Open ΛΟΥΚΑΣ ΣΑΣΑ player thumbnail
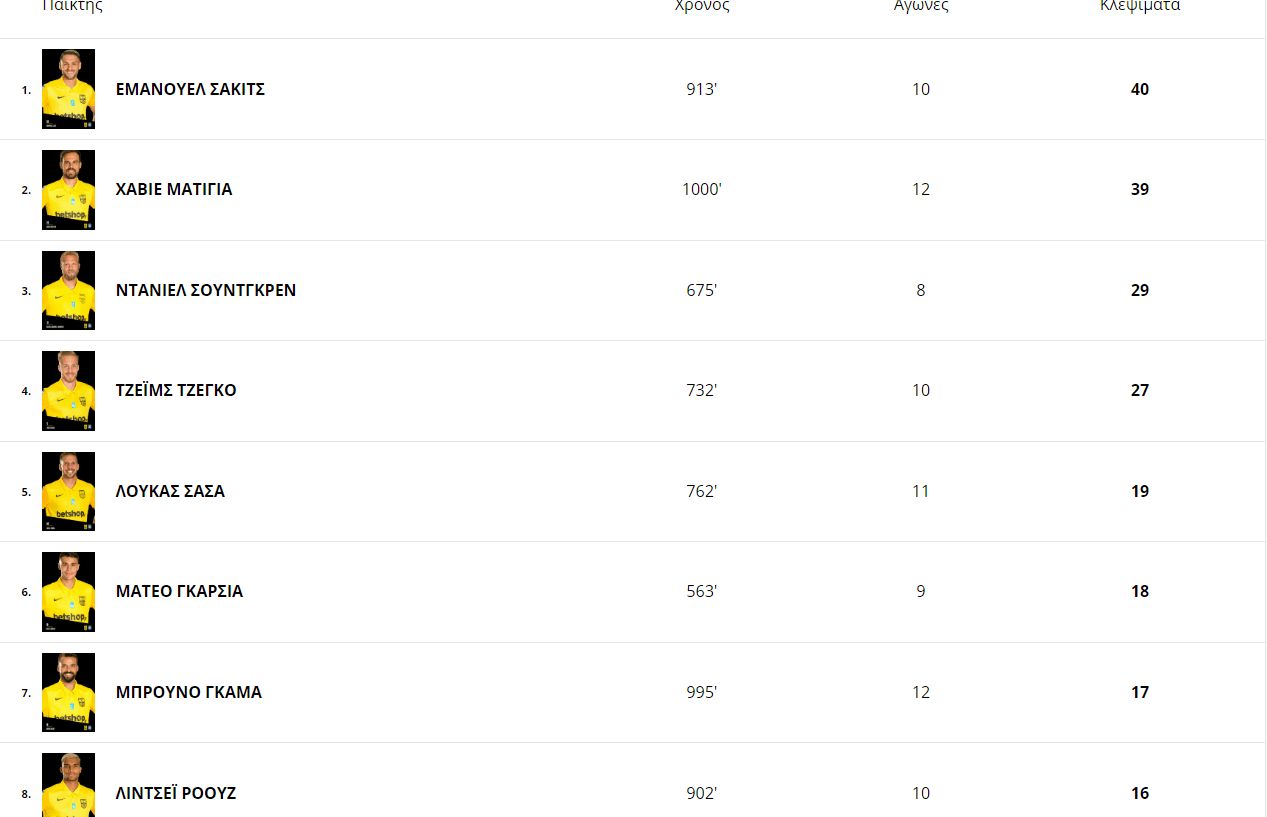 point(68,491)
